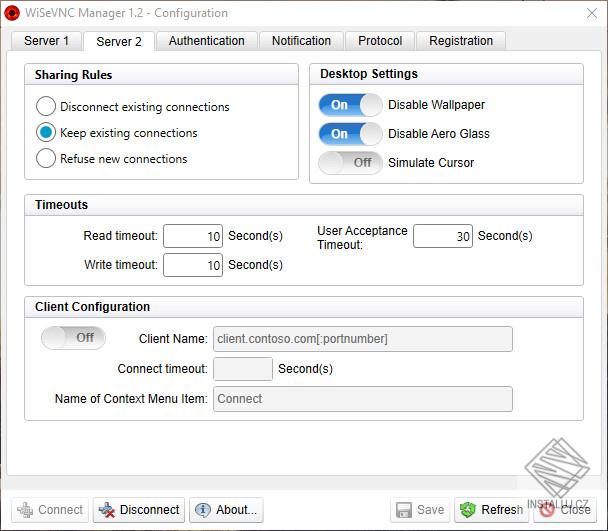This screenshot has width=608, height=531.
Task: Click the Refresh button label
Action: [x=502, y=510]
